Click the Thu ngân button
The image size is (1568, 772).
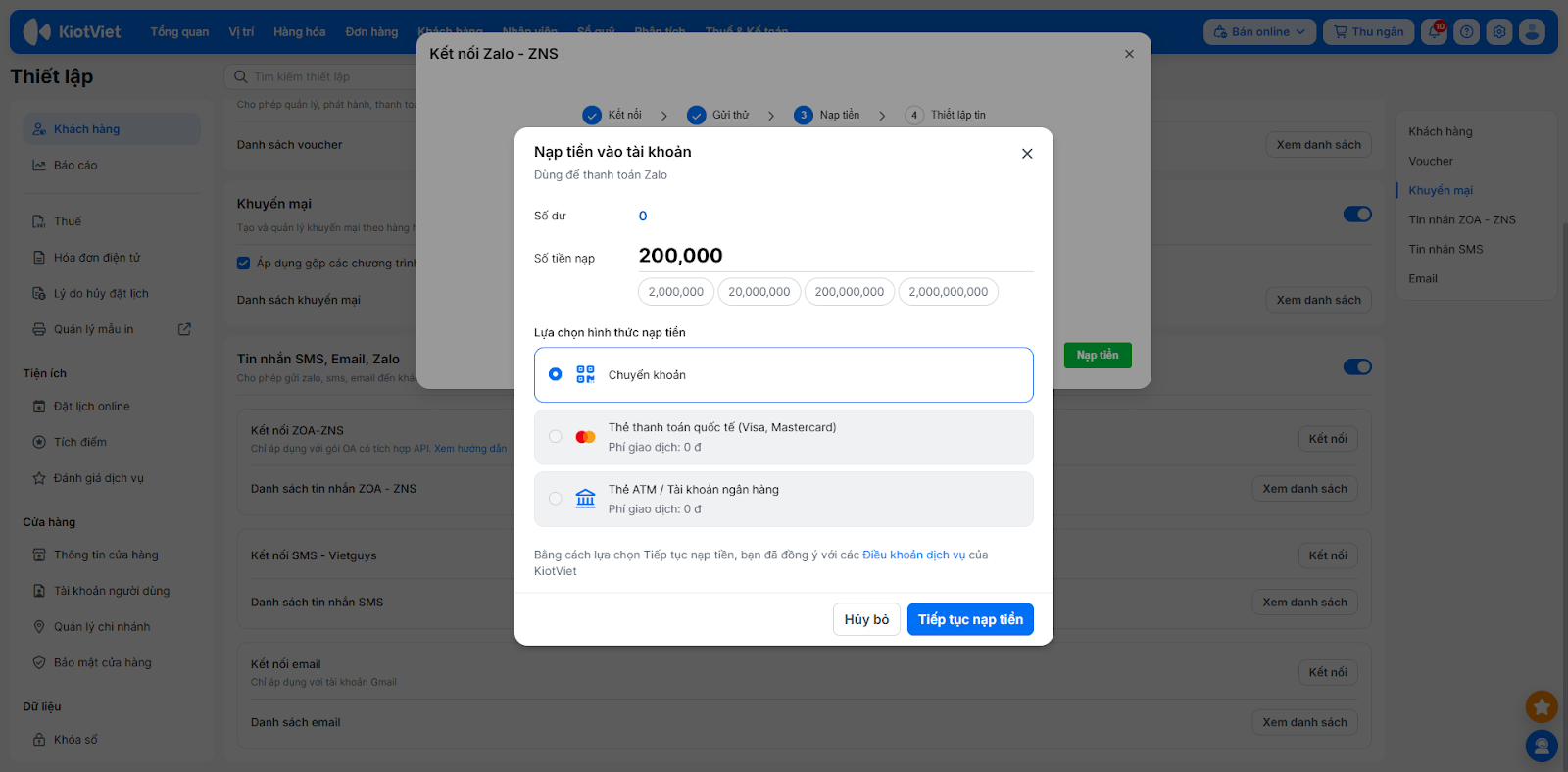pos(1369,32)
